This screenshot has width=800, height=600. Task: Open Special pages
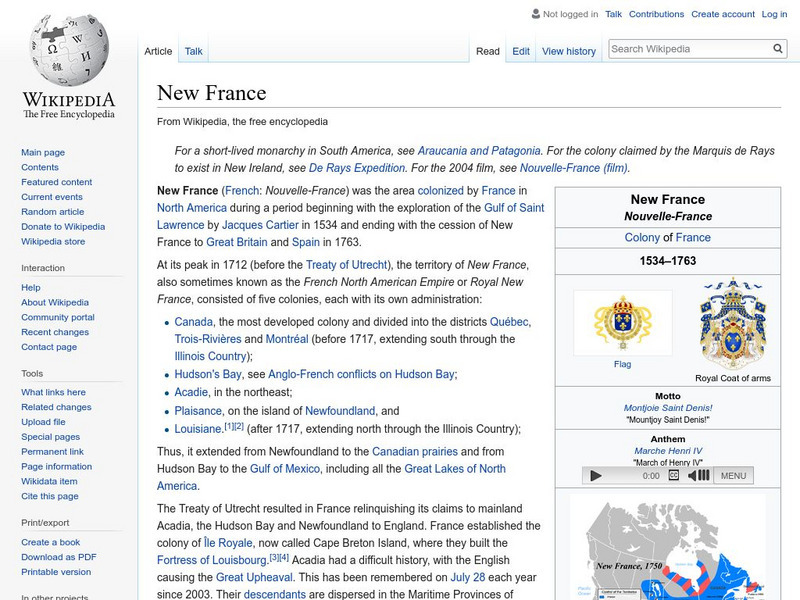51,436
